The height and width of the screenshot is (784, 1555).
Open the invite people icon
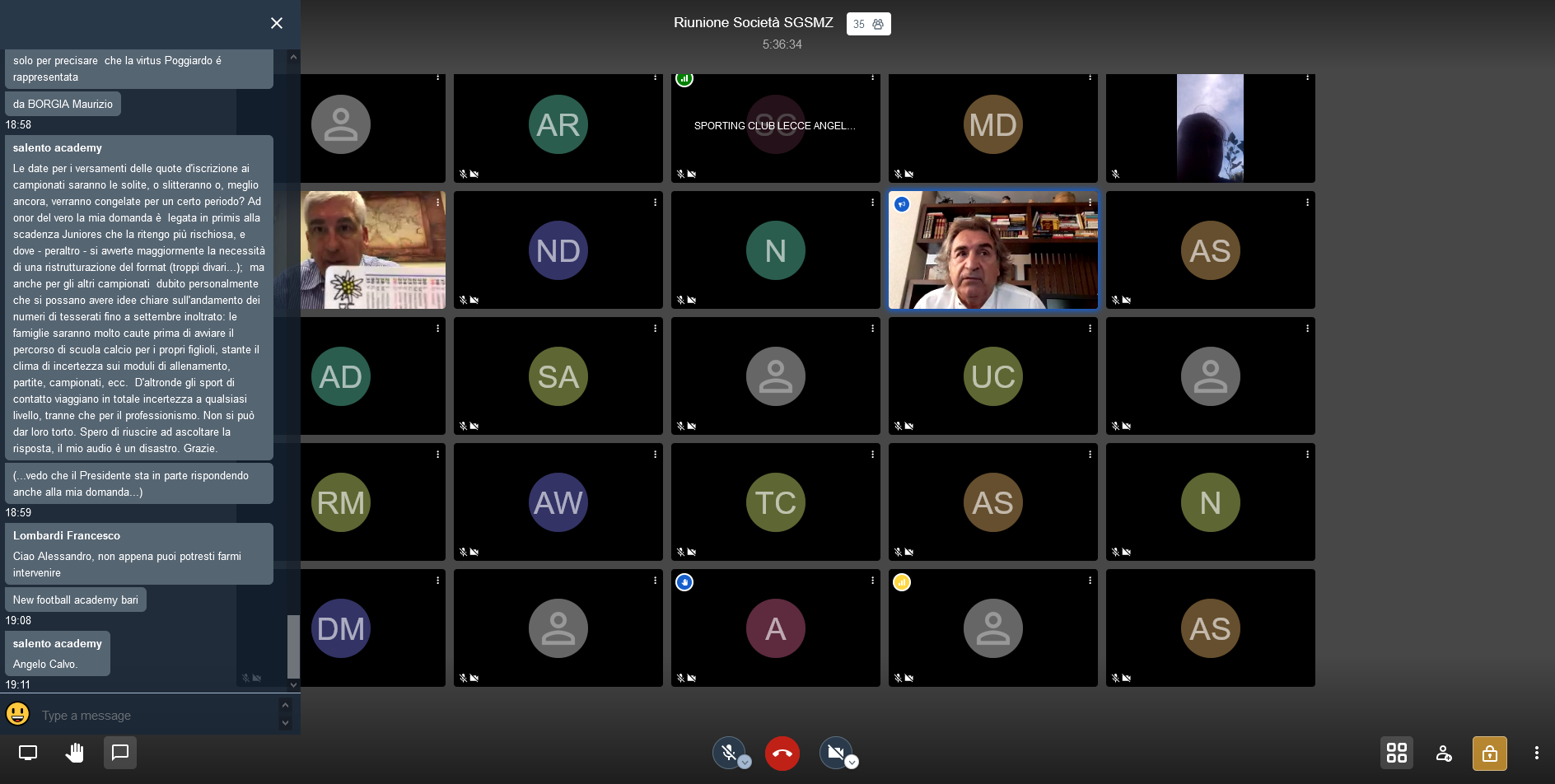point(1443,753)
